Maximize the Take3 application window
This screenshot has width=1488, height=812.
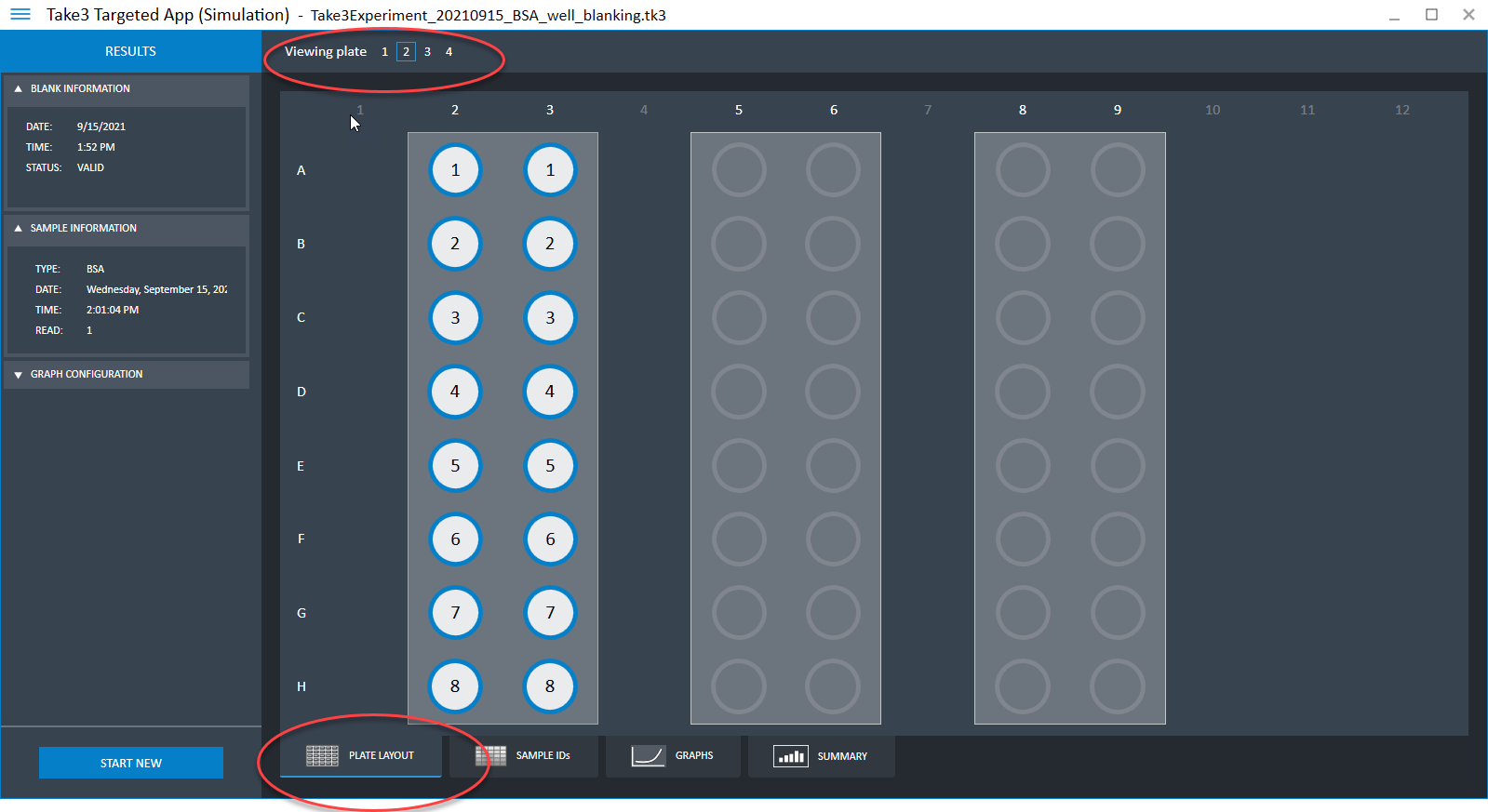1431,15
